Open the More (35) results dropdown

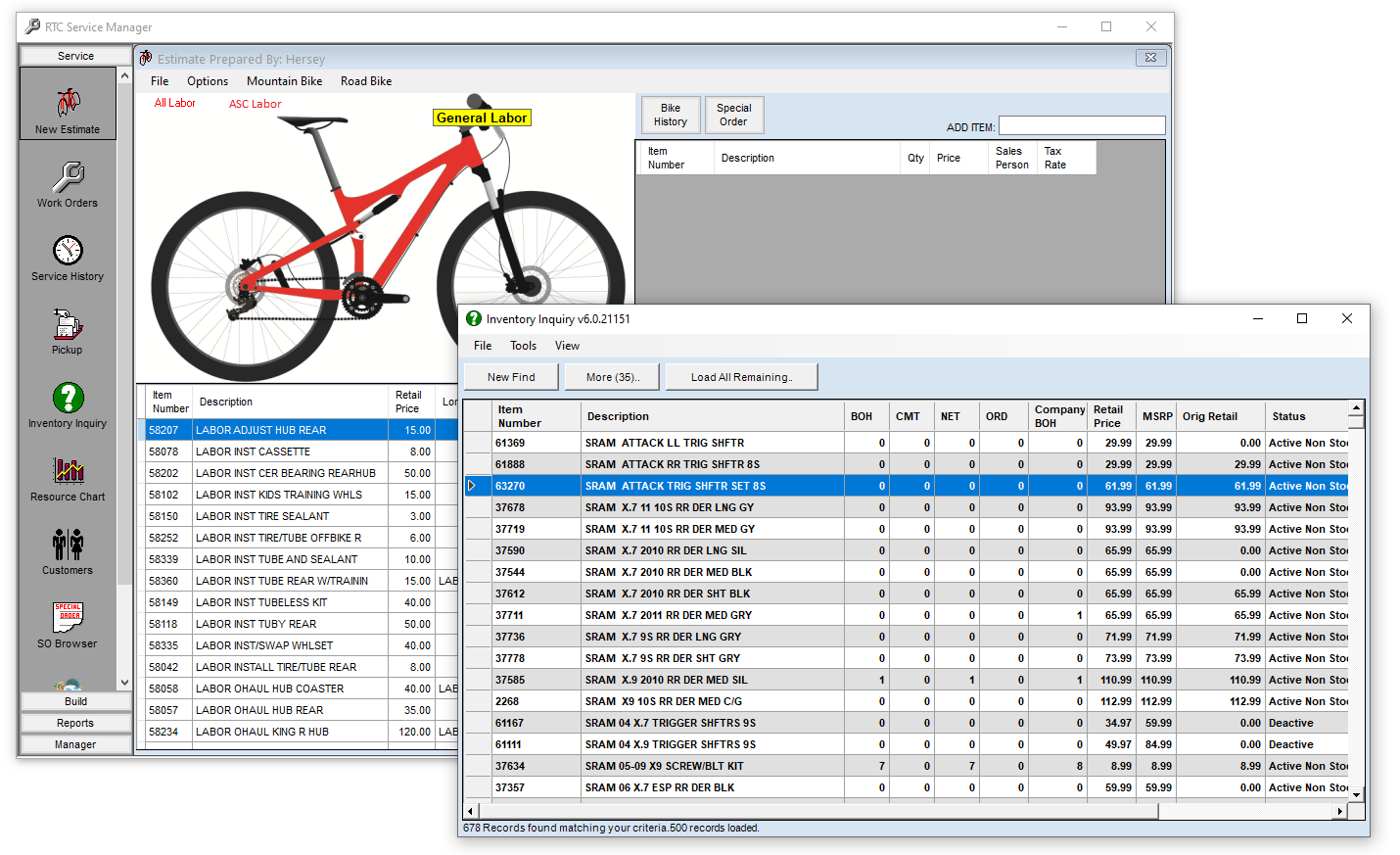[x=612, y=376]
